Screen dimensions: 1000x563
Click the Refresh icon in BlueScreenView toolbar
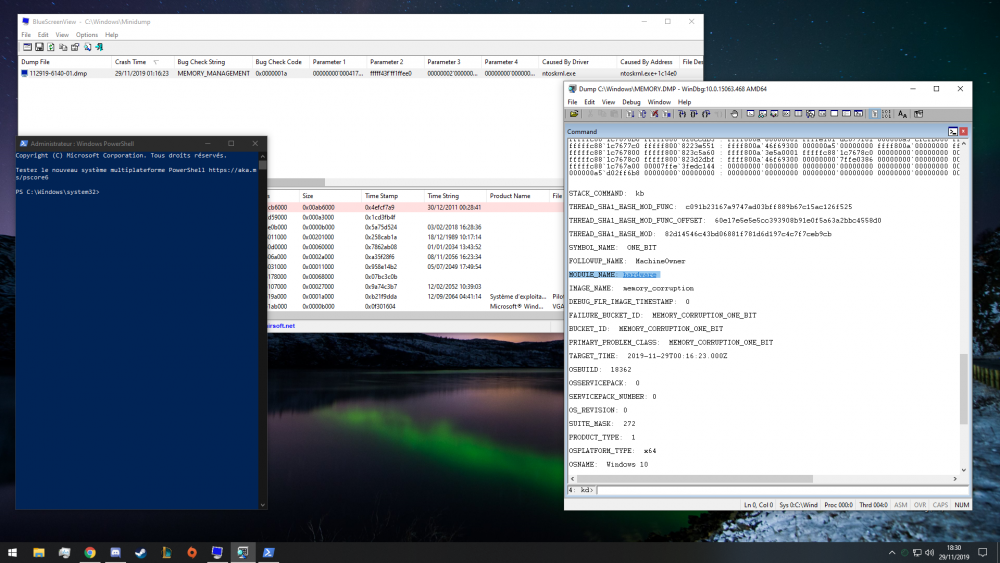click(51, 47)
